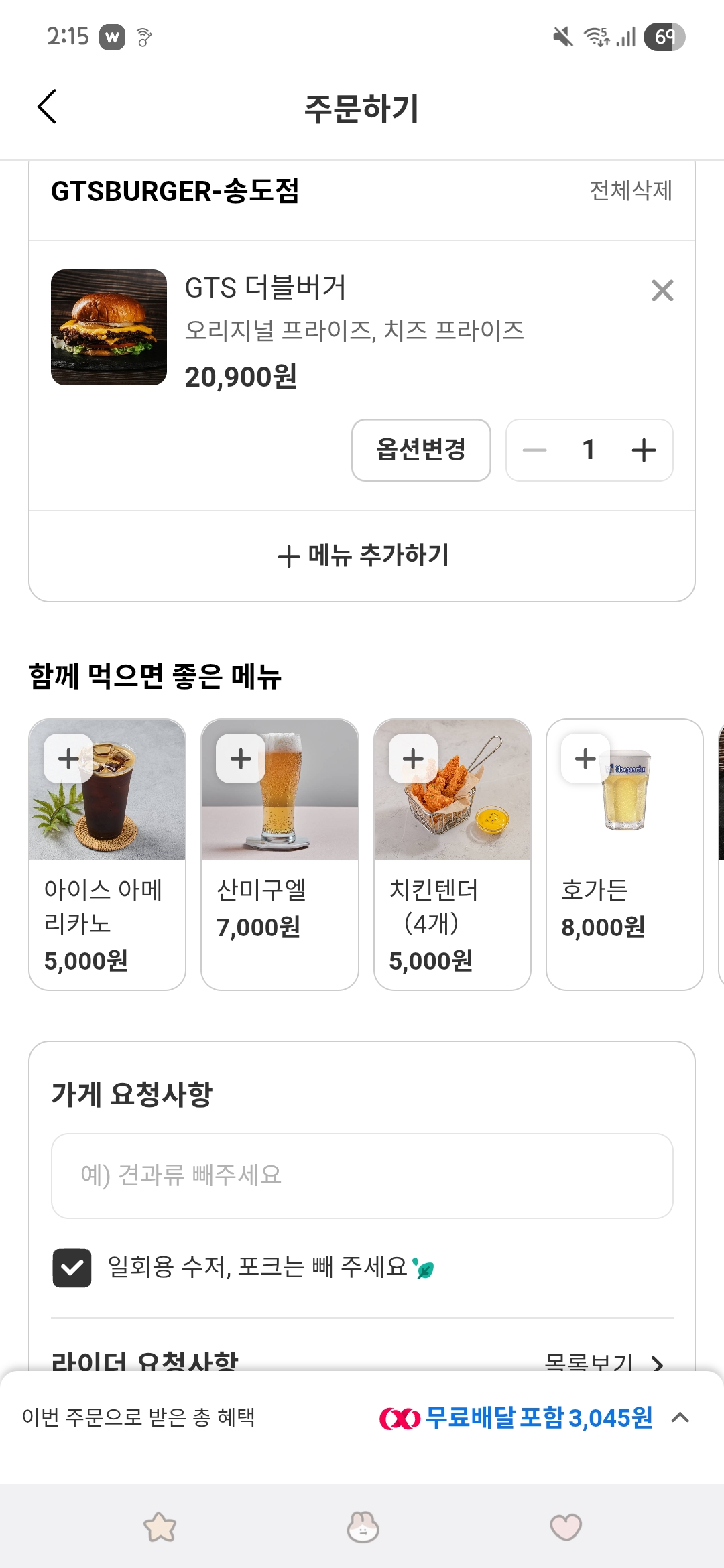Tap 전체삭제 link
The image size is (724, 1568).
click(x=630, y=191)
